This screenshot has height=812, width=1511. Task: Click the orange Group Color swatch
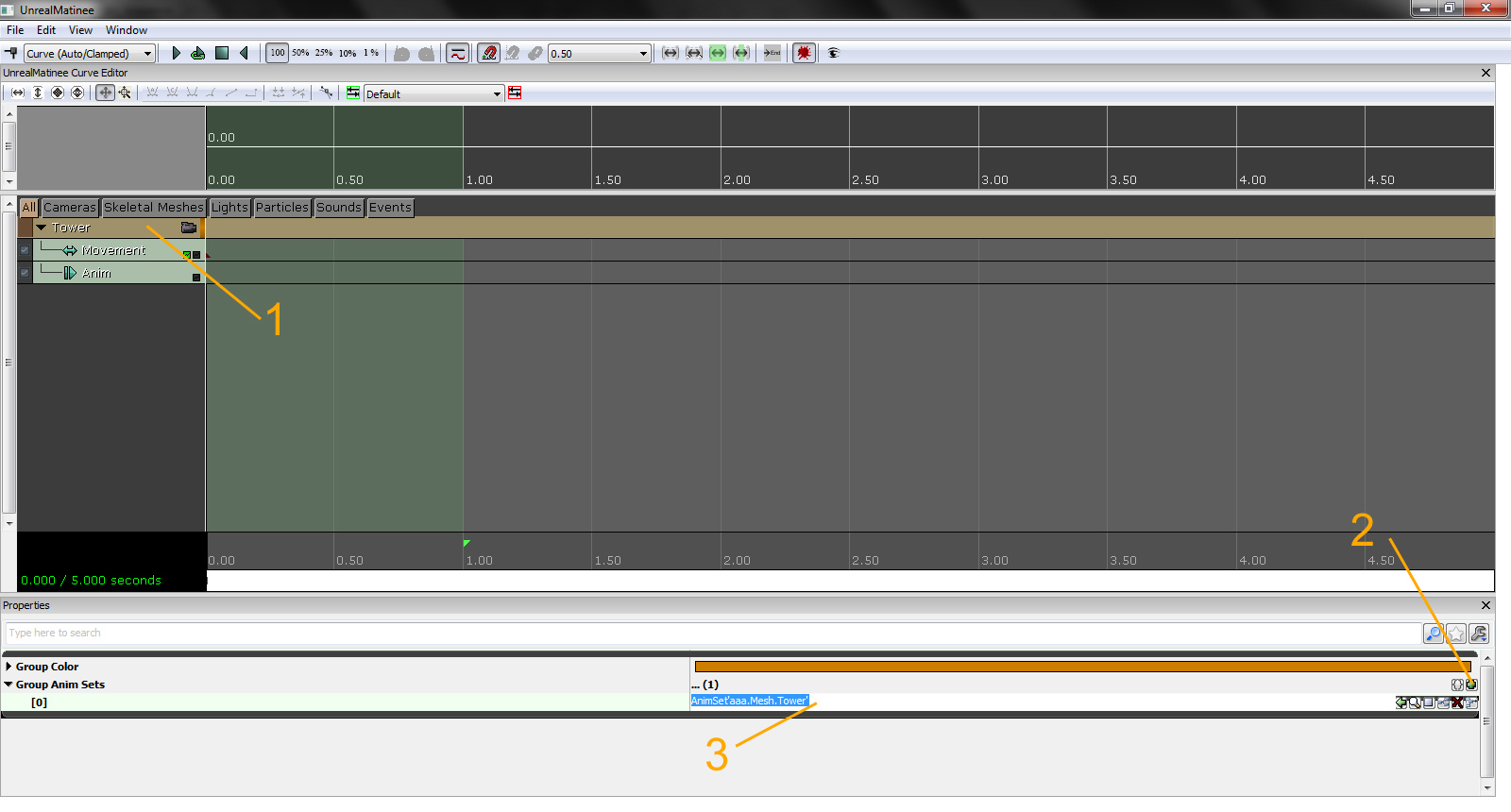[x=1082, y=667]
